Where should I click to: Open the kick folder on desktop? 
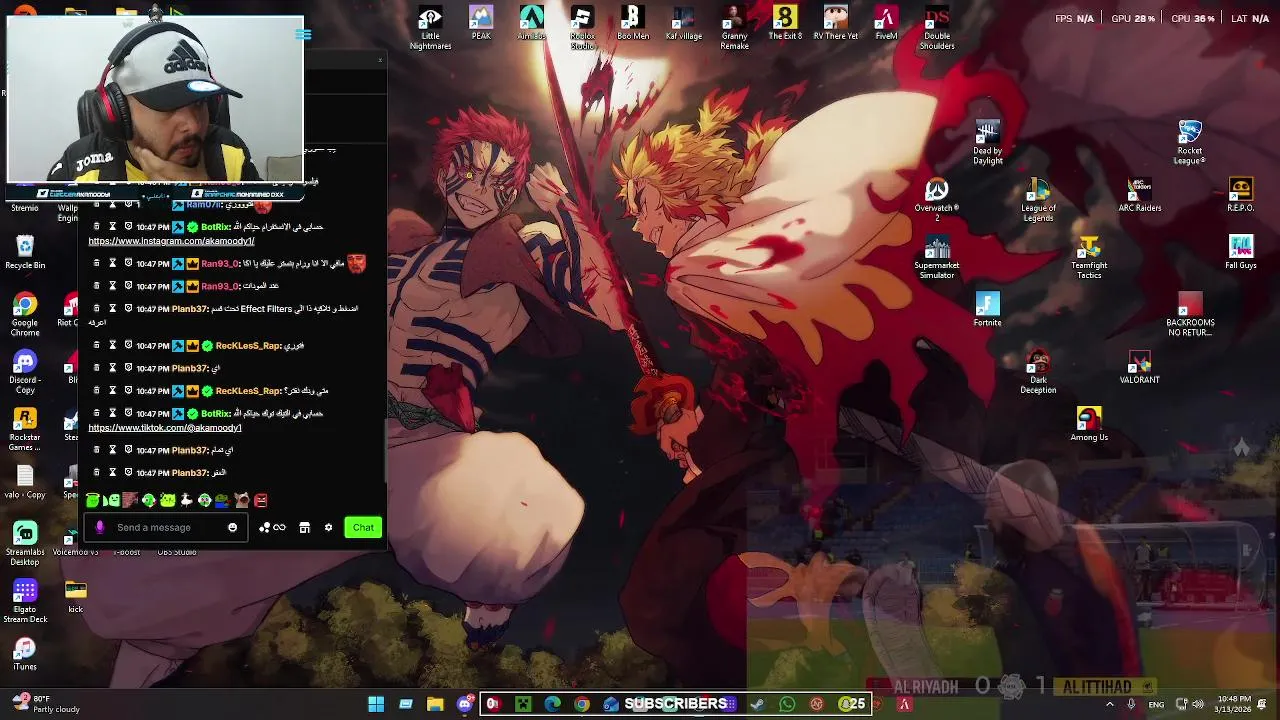75,596
